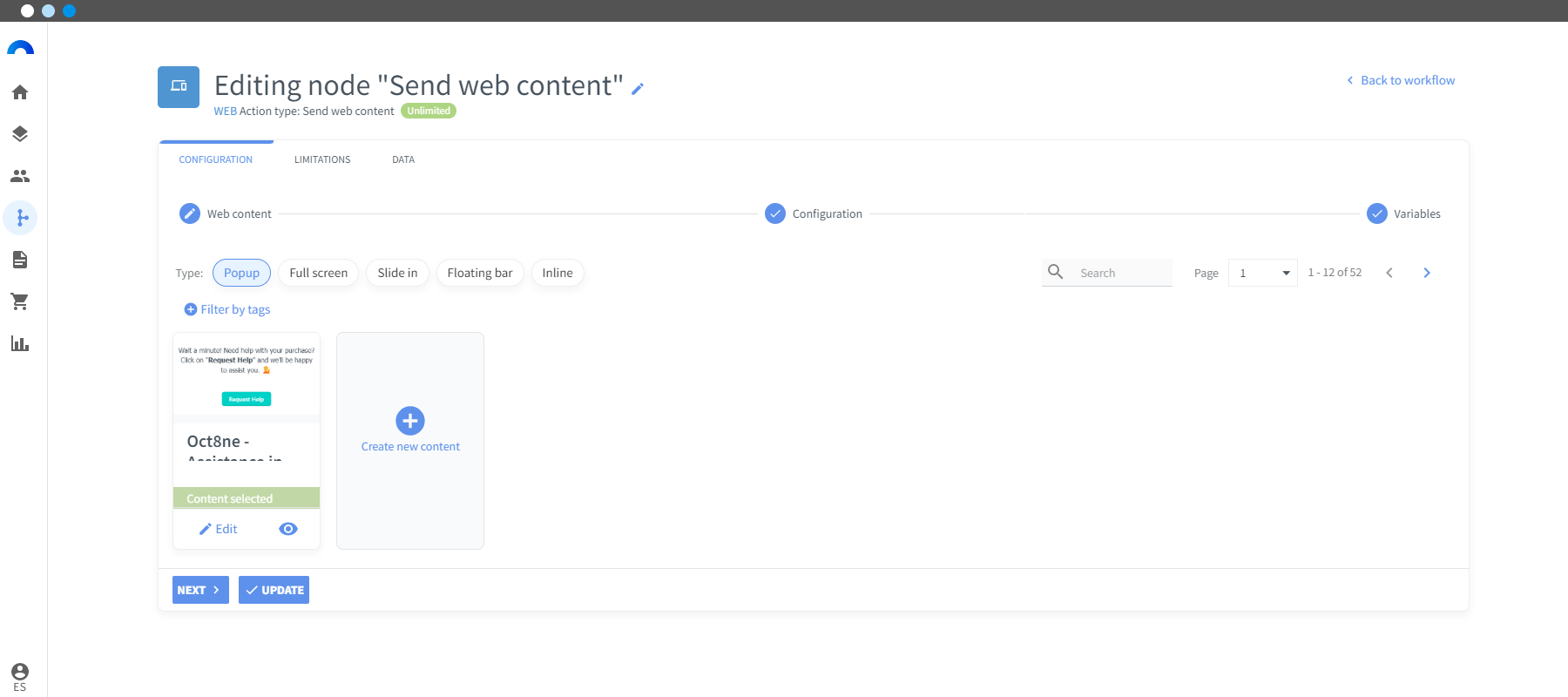Screen dimensions: 1568x697
Task: Click the Web content step label
Action: coord(239,213)
